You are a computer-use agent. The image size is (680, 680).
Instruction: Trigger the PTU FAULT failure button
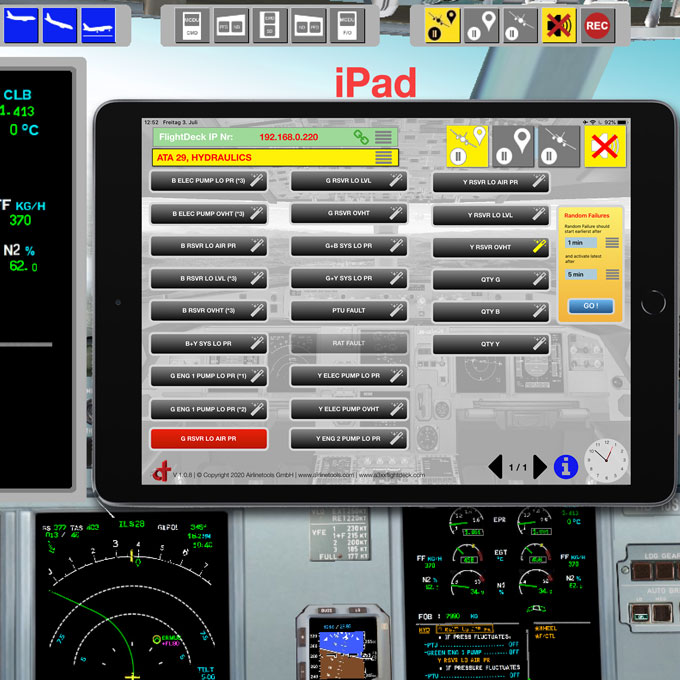349,311
